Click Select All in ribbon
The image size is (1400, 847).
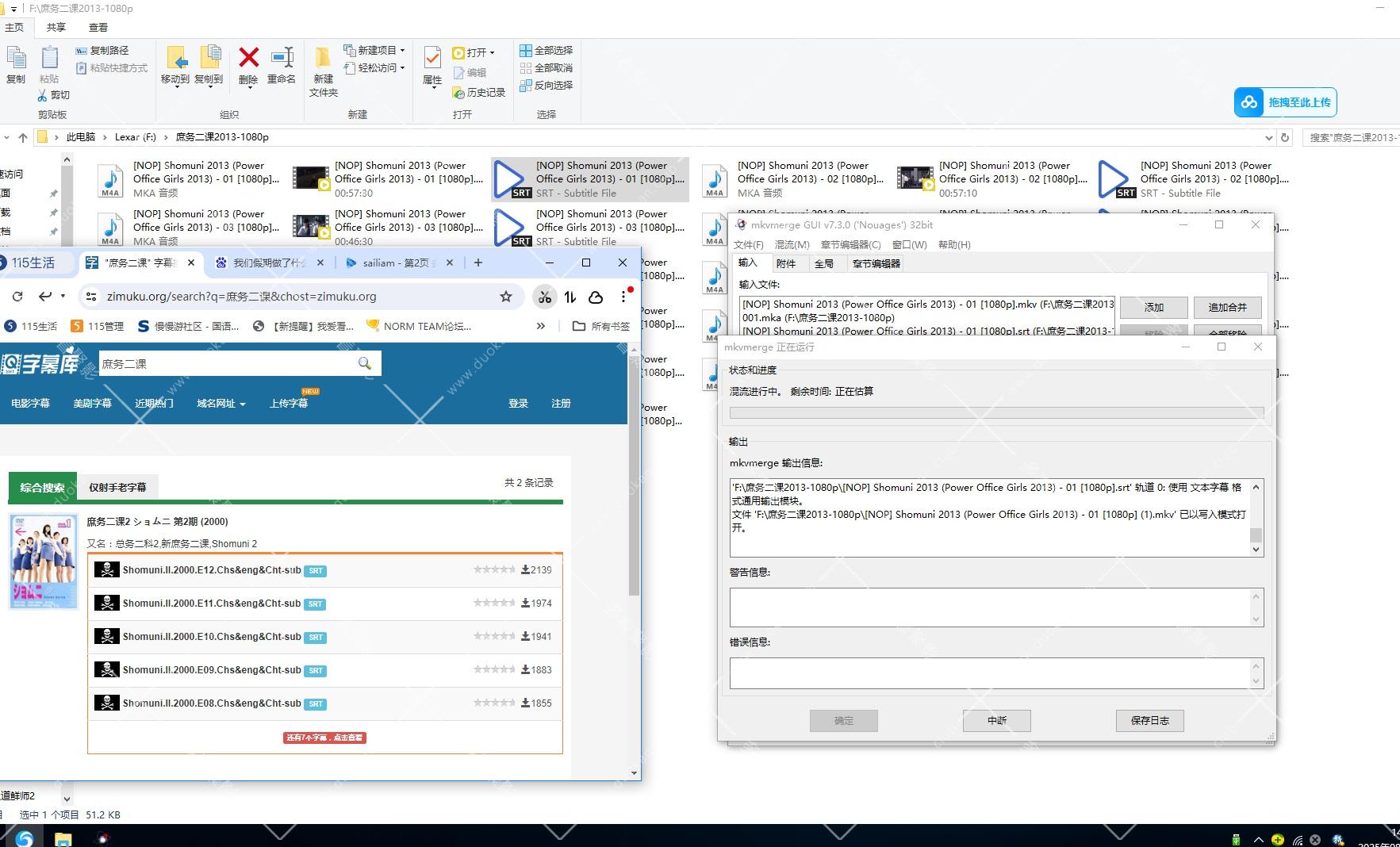[x=546, y=50]
